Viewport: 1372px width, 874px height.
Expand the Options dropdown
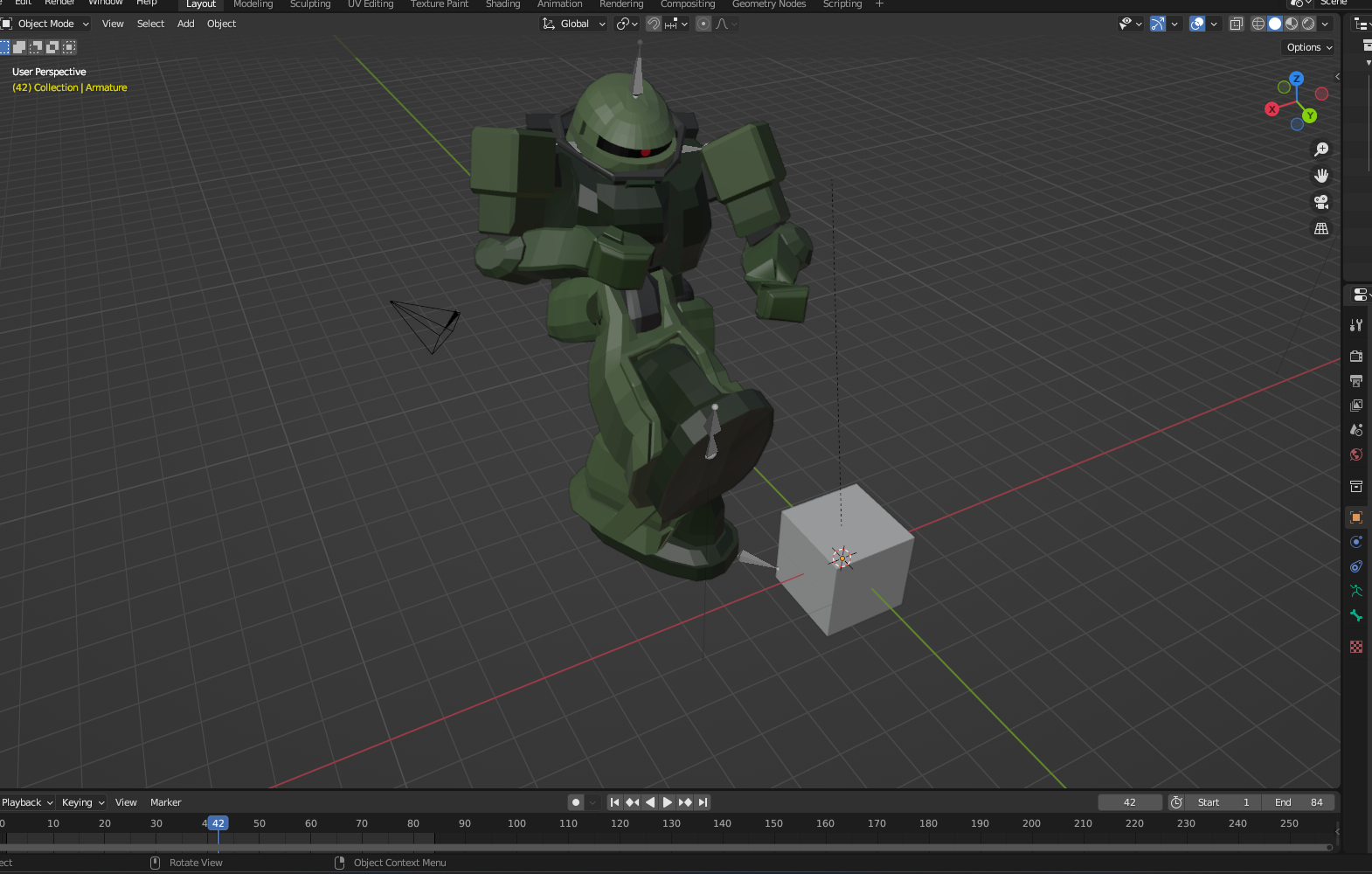click(1309, 47)
